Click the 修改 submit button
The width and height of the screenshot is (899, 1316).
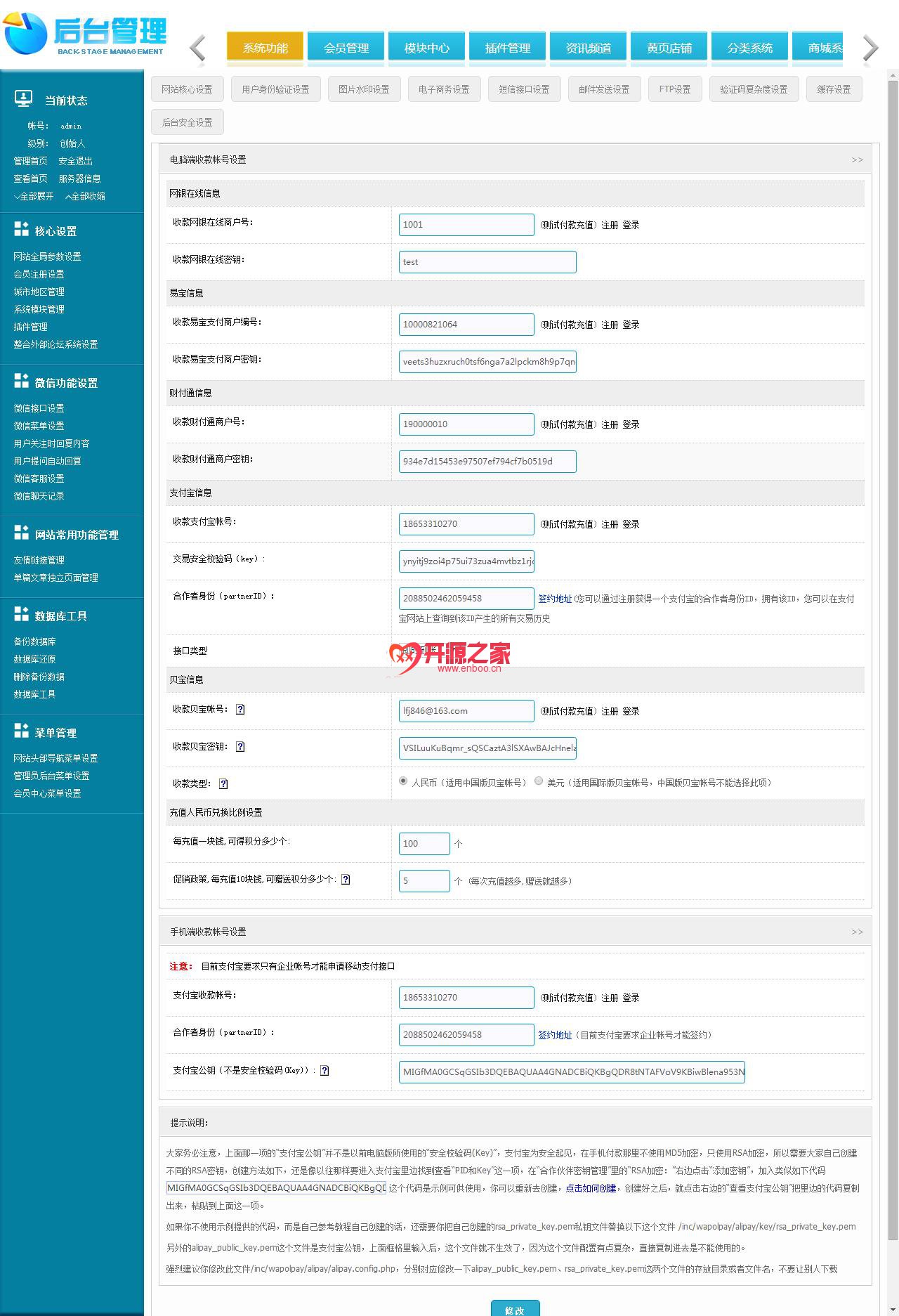[515, 1308]
